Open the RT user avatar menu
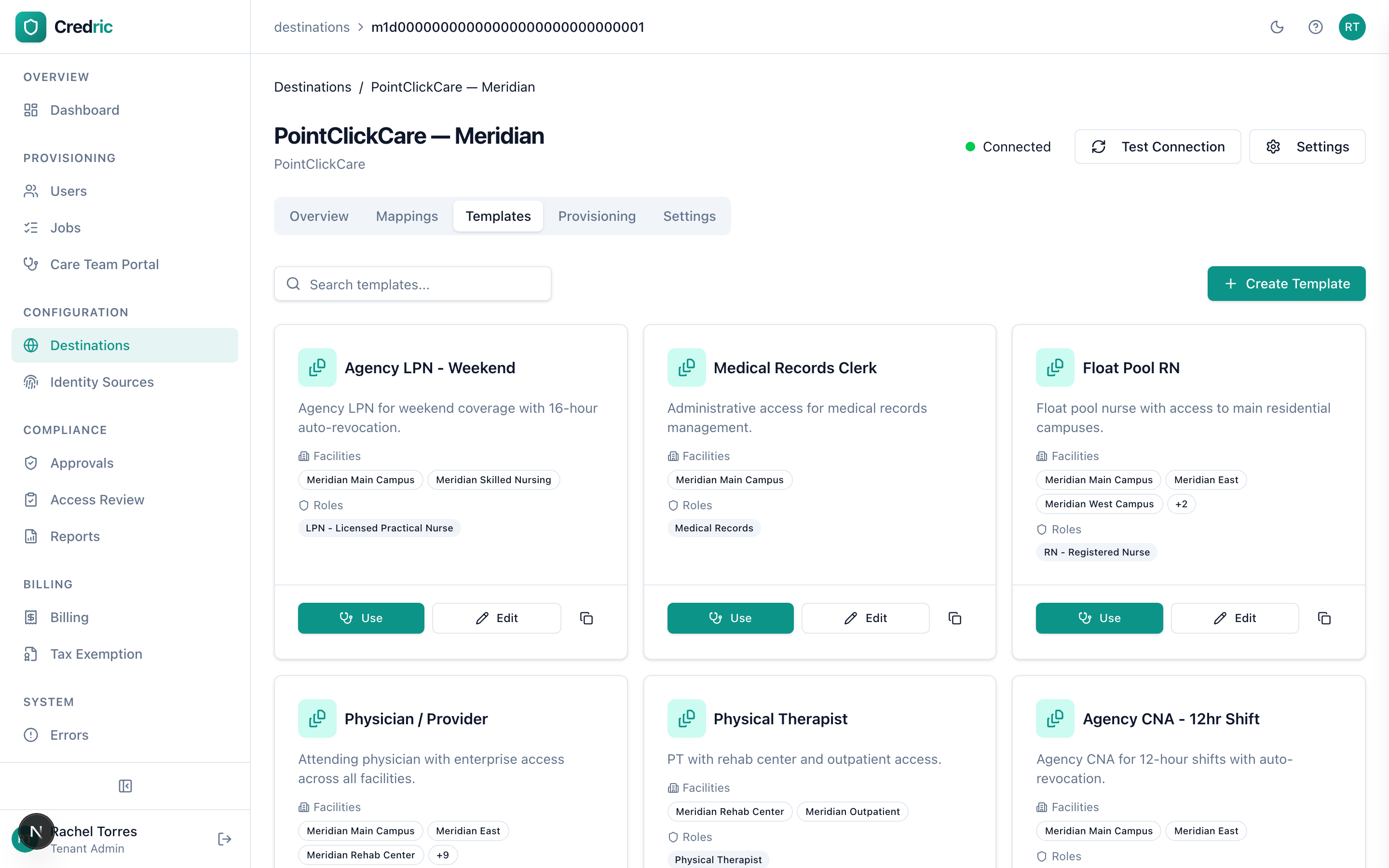 point(1352,27)
